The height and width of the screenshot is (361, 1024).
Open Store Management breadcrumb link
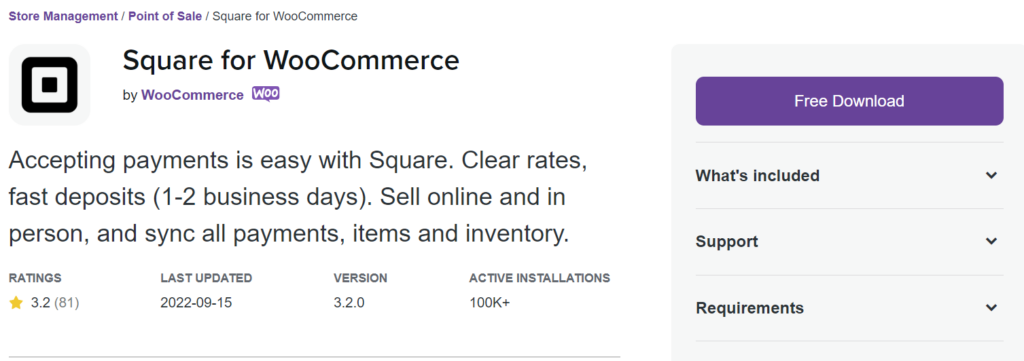[x=63, y=16]
